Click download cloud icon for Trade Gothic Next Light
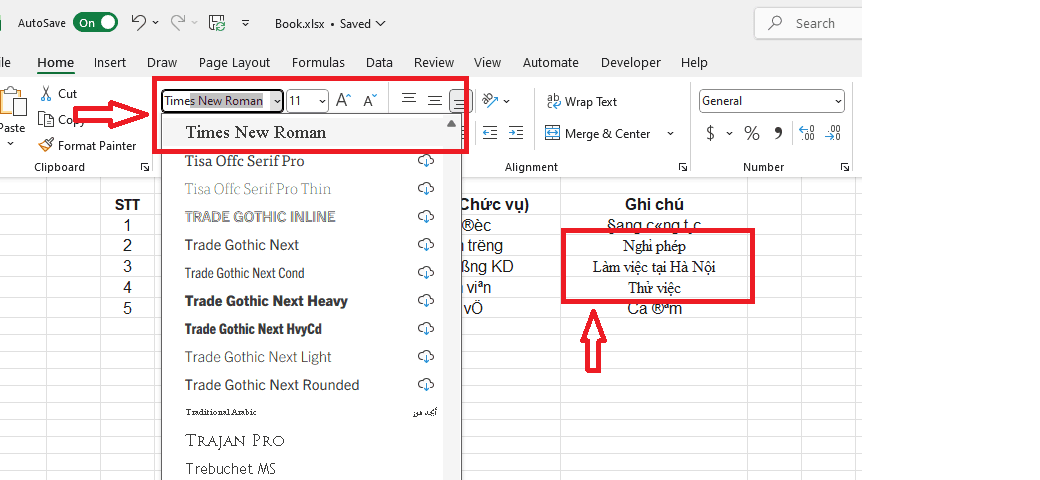The image size is (1040, 480). tap(426, 357)
